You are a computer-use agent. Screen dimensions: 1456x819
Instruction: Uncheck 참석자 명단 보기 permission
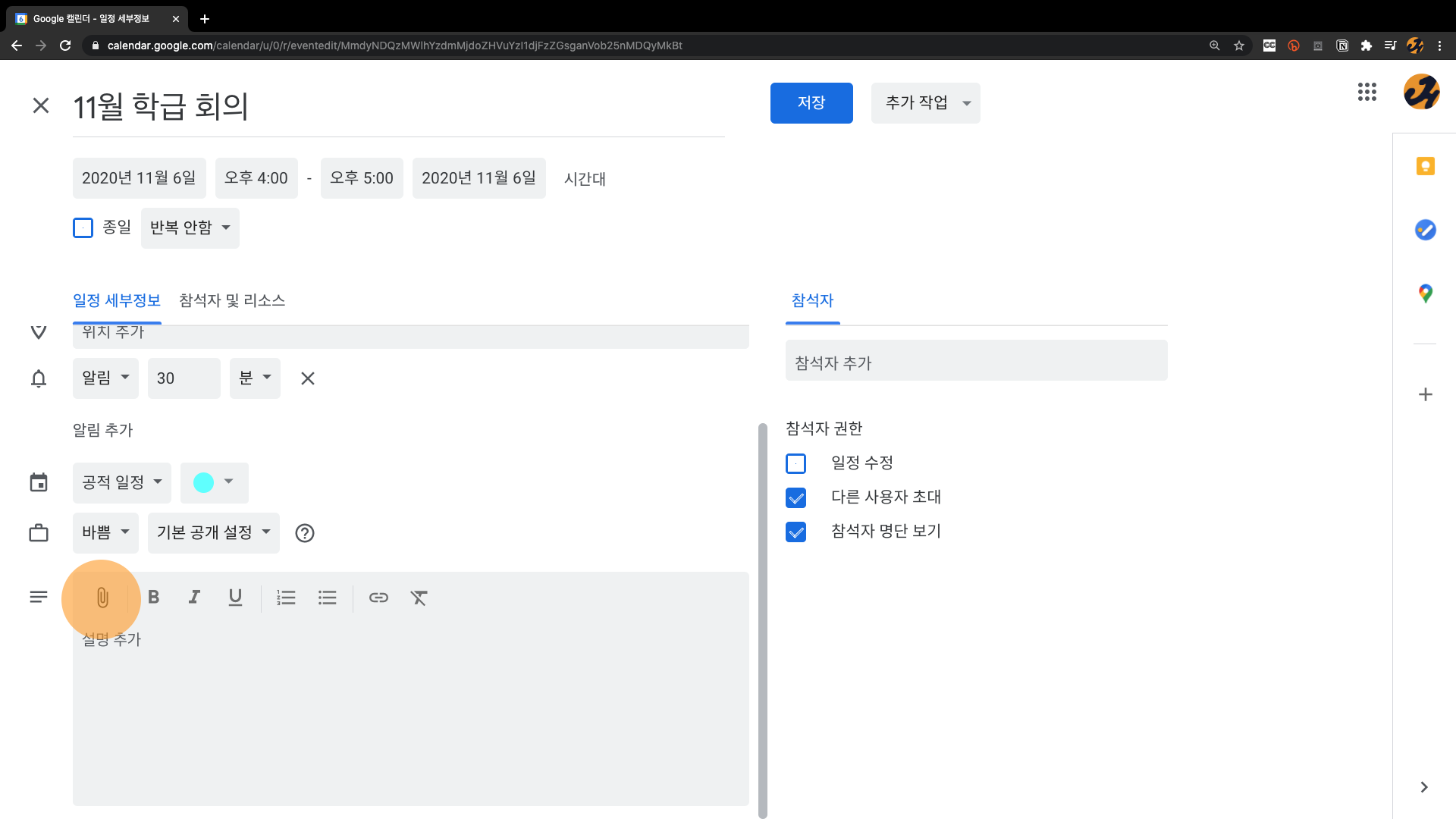795,532
